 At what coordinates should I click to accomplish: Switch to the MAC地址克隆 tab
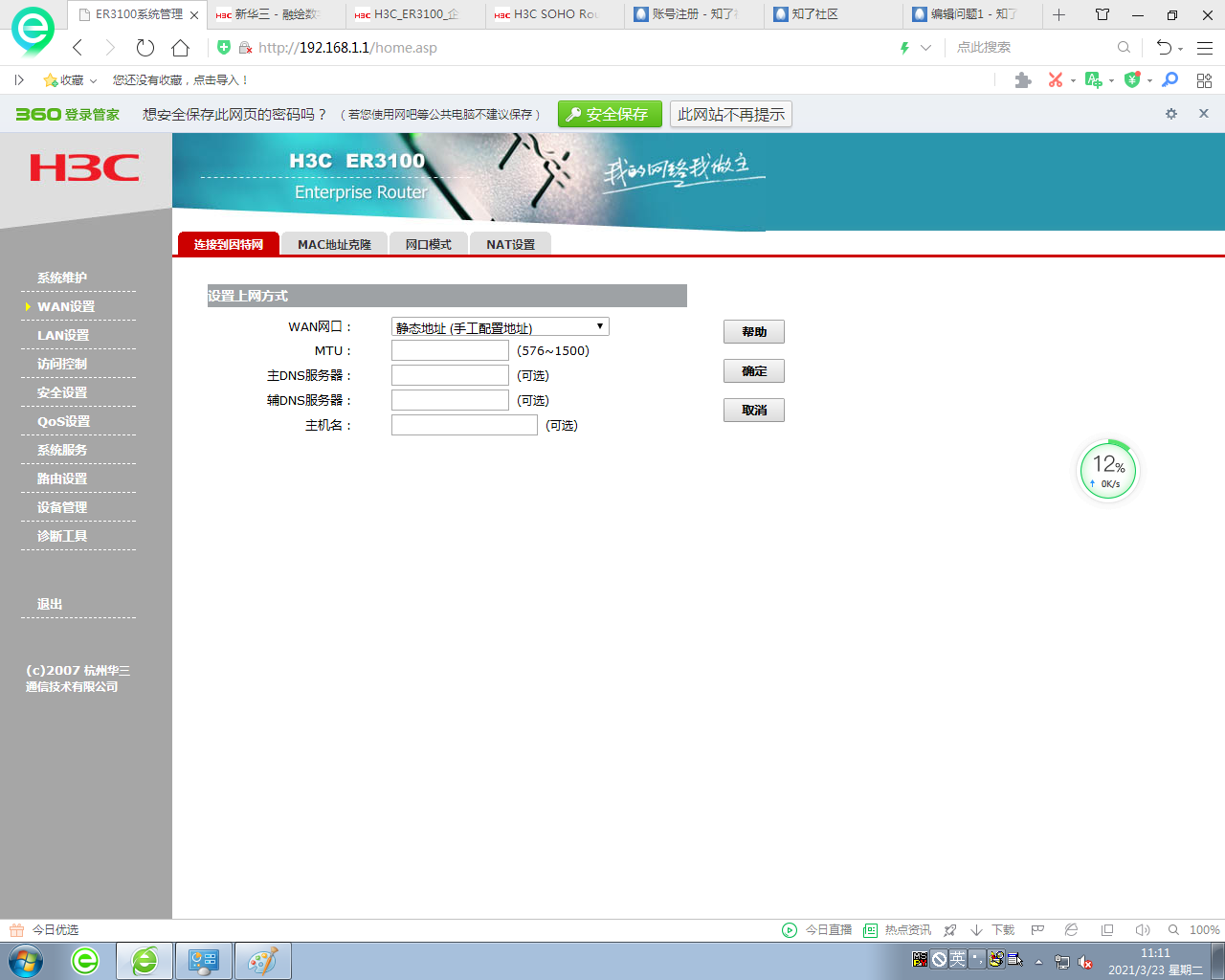(x=334, y=245)
